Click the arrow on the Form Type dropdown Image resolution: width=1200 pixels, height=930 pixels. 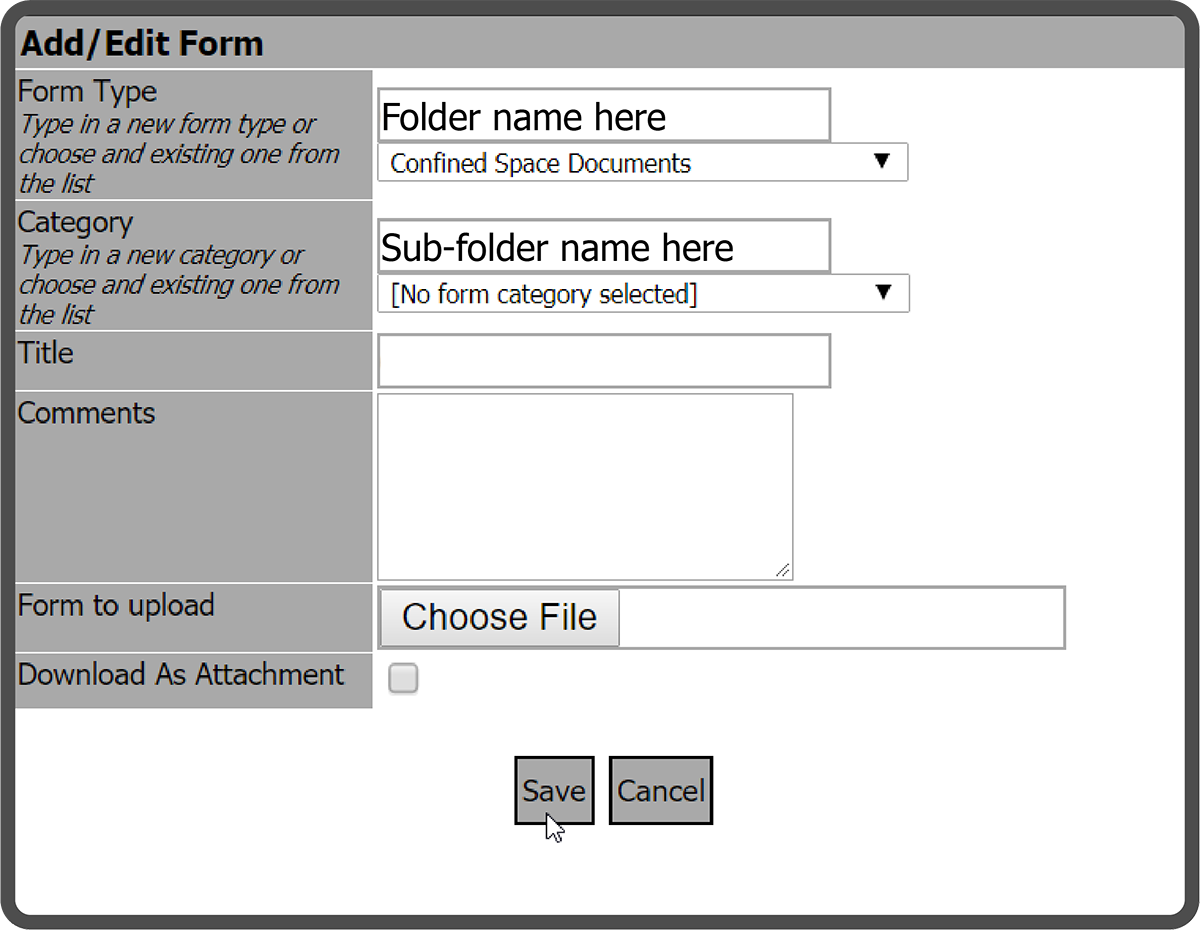[881, 162]
